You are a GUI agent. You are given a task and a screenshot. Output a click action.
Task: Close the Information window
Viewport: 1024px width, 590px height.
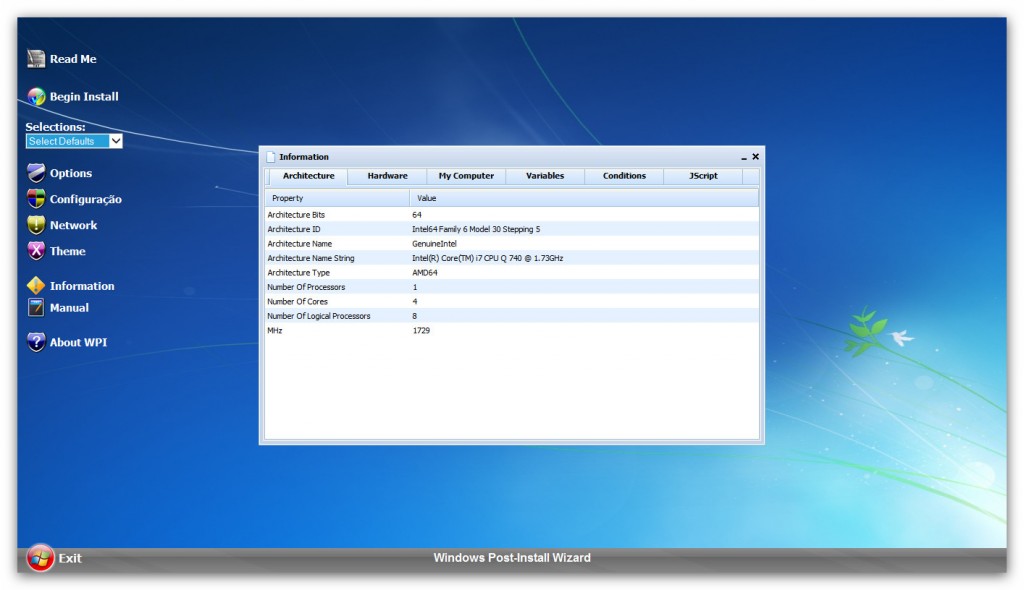(756, 157)
